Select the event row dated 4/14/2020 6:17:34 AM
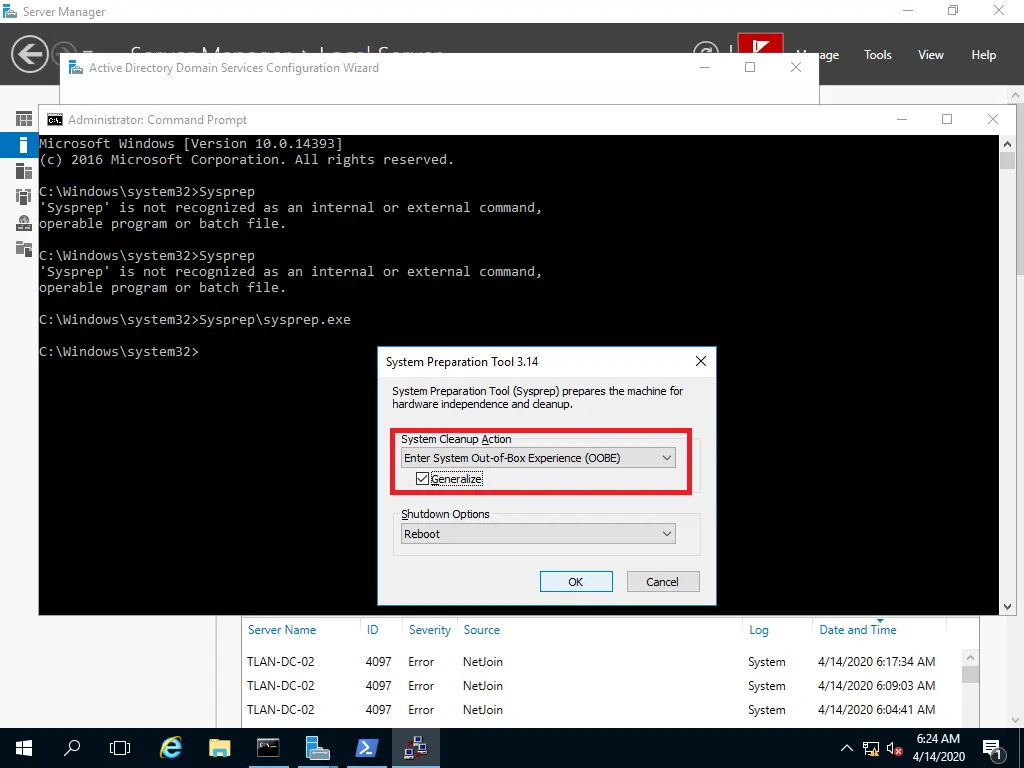This screenshot has width=1024, height=768. [x=603, y=662]
